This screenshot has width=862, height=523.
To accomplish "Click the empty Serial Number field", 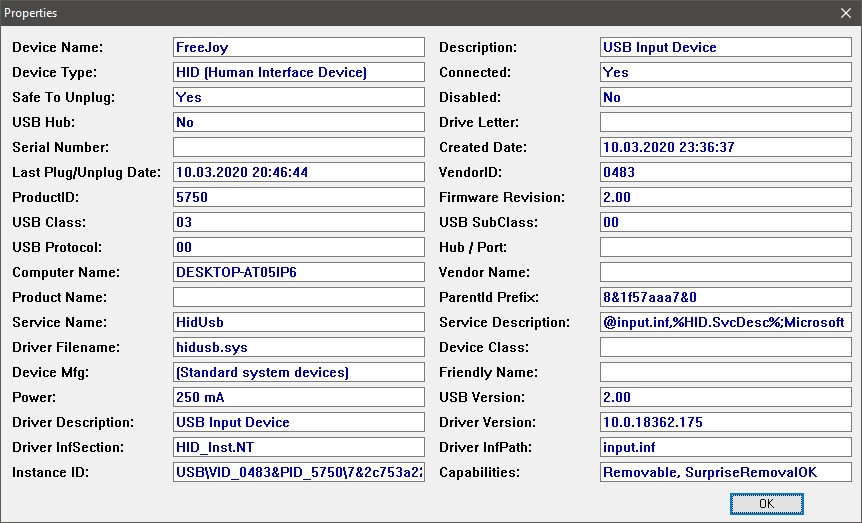I will [299, 147].
